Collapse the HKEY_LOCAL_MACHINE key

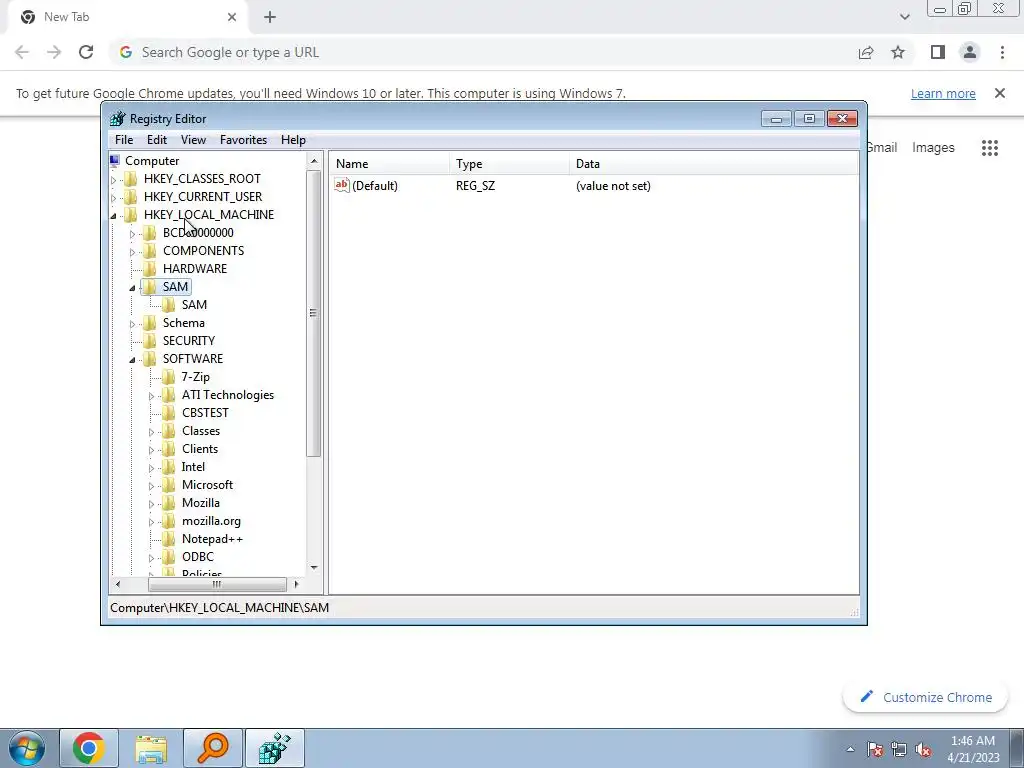[x=114, y=216]
